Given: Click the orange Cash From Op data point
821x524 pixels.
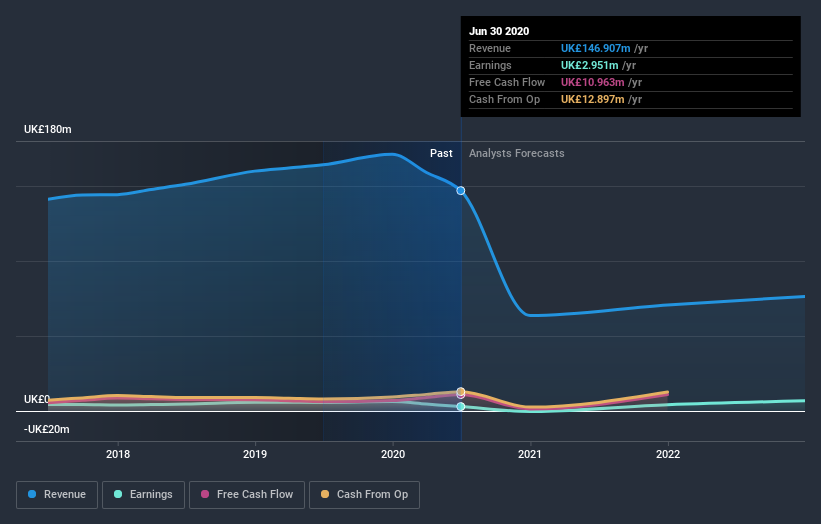Looking at the screenshot, I should pos(461,392).
